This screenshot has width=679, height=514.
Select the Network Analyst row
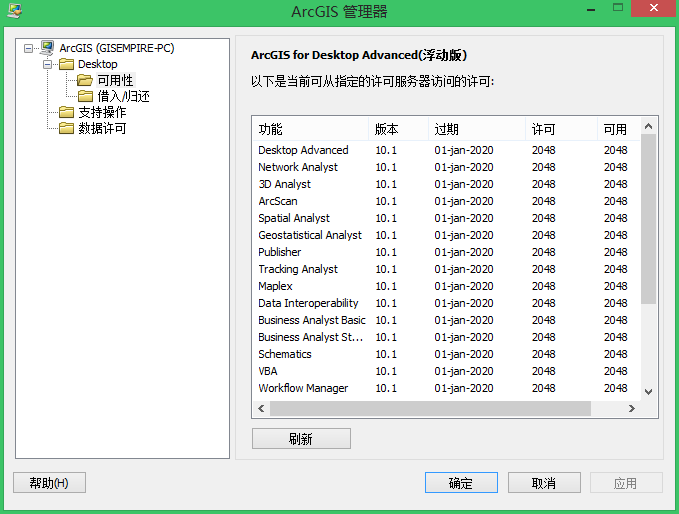(446, 167)
